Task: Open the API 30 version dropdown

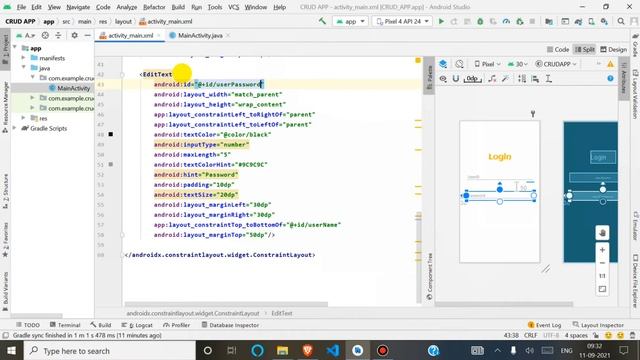Action: coord(517,64)
